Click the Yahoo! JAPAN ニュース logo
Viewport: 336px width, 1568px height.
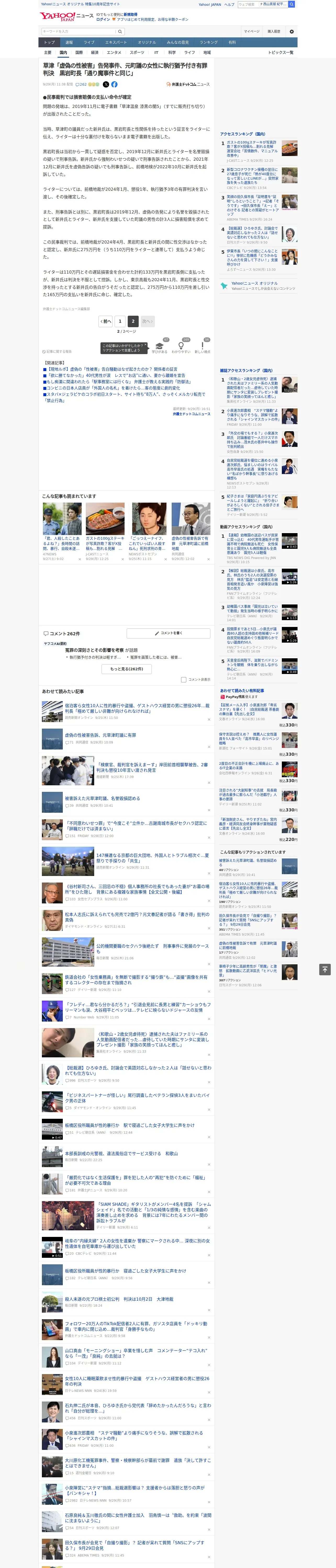pos(66,16)
